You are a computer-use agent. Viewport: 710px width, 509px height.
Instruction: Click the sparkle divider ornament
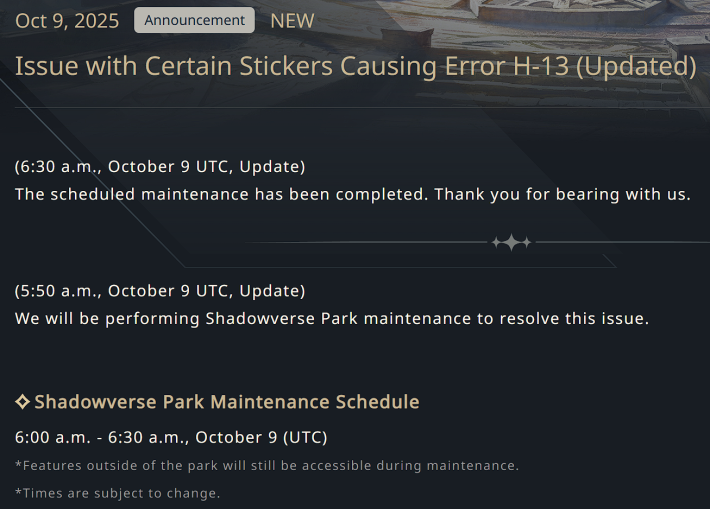pyautogui.click(x=511, y=243)
